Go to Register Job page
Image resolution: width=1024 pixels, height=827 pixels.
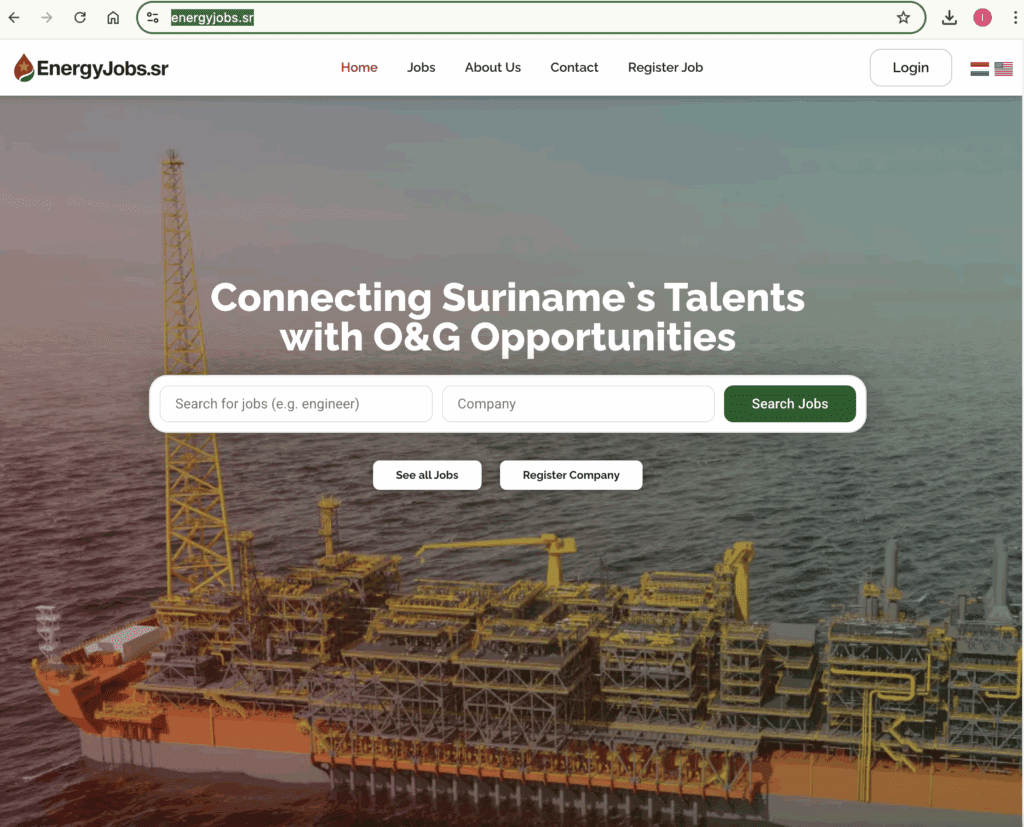[x=665, y=68]
